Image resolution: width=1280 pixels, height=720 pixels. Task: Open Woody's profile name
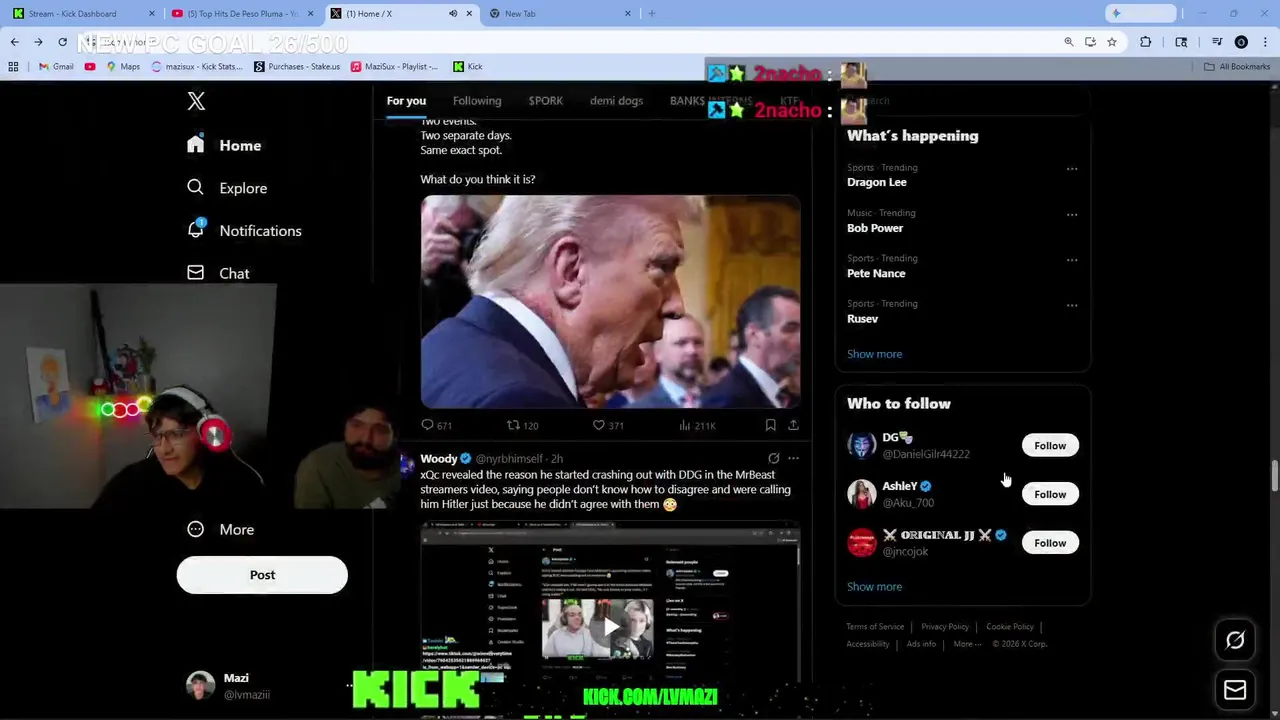point(439,458)
